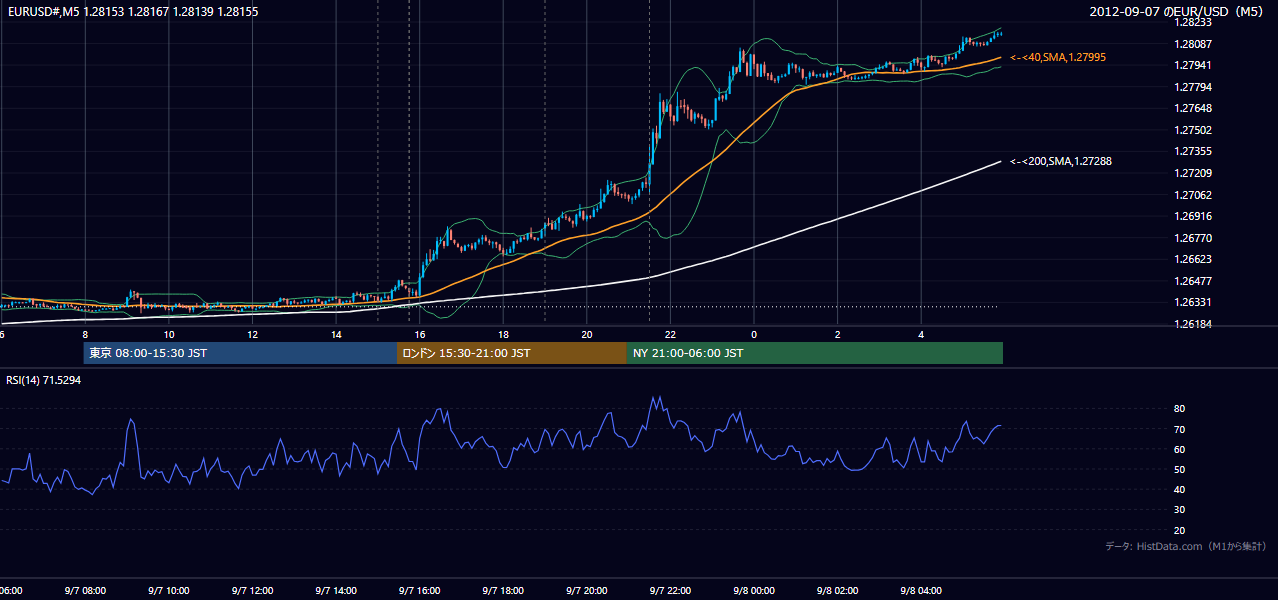This screenshot has height=600, width=1278.
Task: Click the 200 SMA 1.27288 label
Action: (1060, 161)
